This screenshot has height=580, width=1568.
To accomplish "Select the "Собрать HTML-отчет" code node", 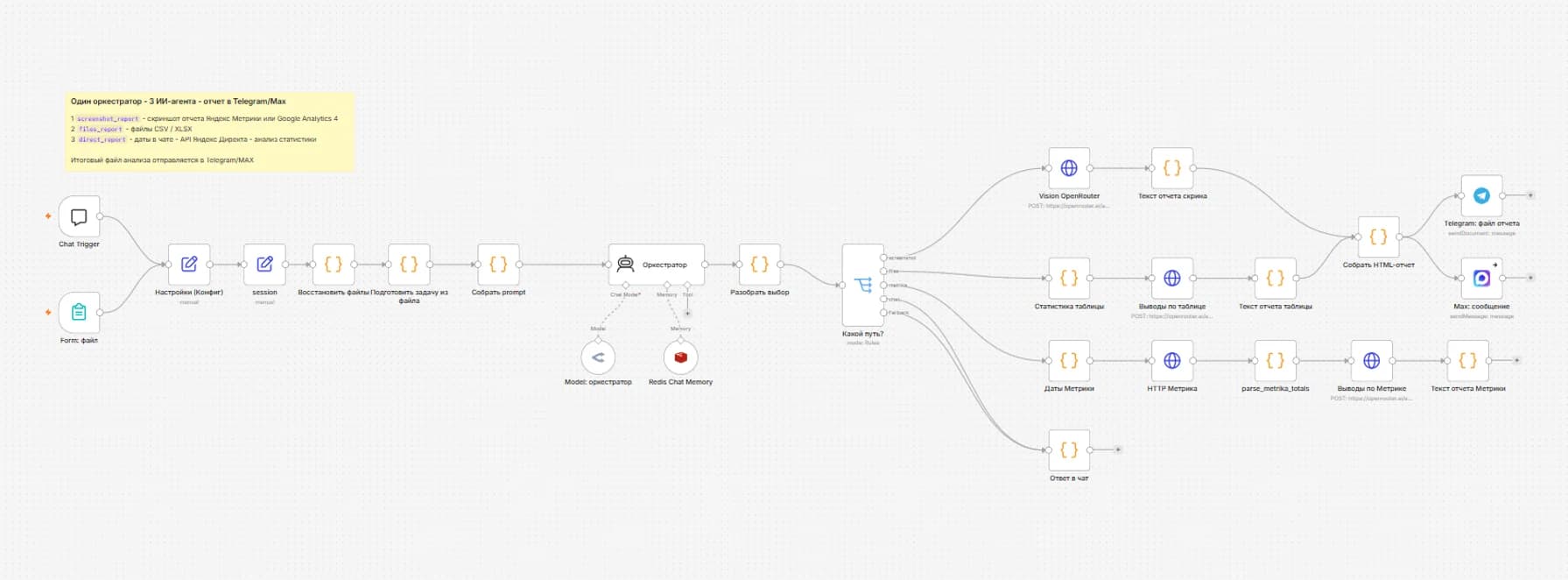I will 1379,237.
